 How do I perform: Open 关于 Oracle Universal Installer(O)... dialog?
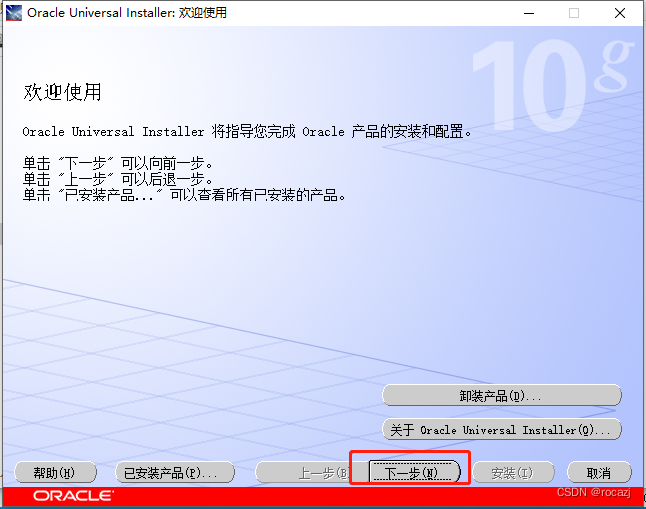point(502,429)
